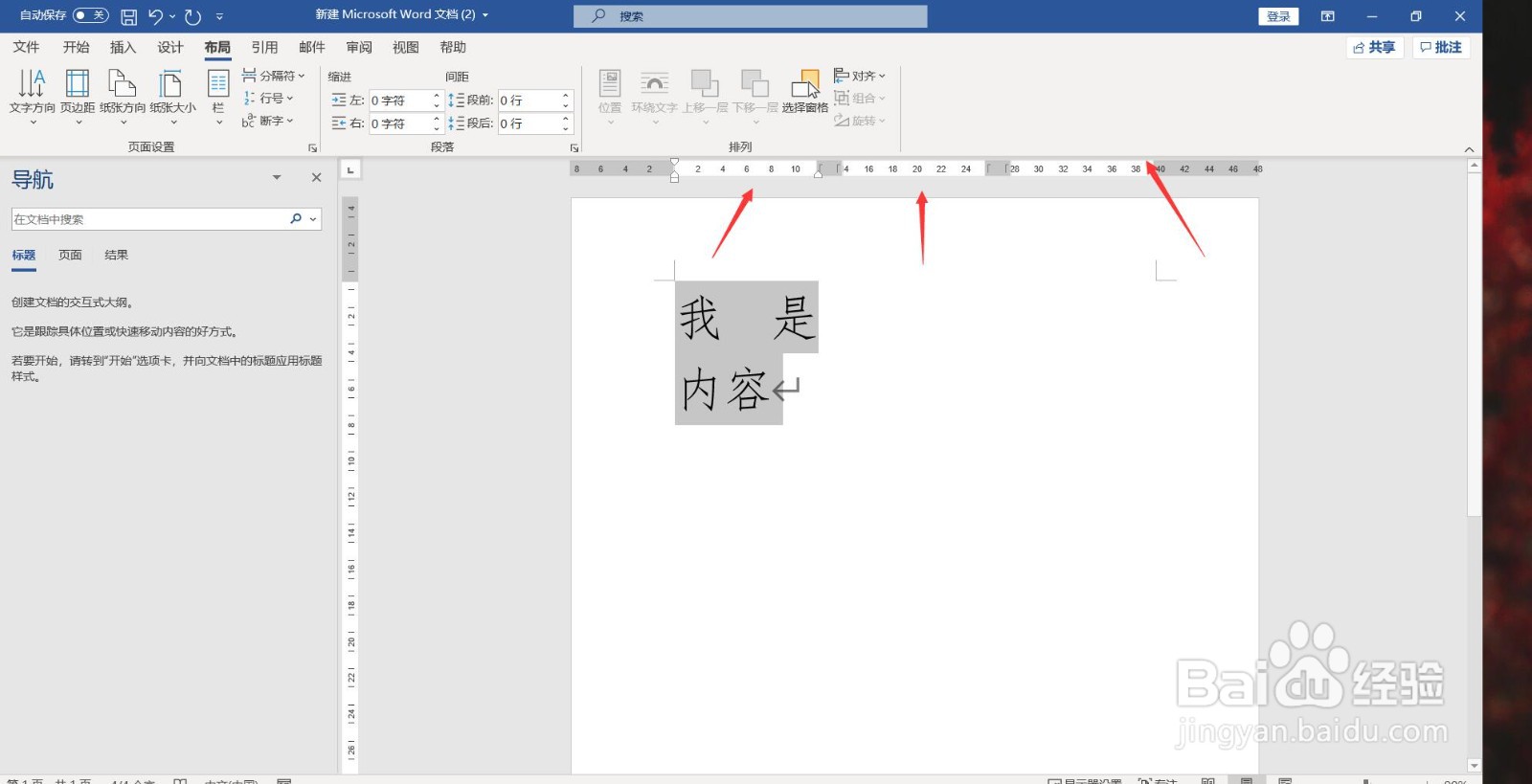Increase spacing before (段前) stepper
This screenshot has width=1532, height=784.
566,96
